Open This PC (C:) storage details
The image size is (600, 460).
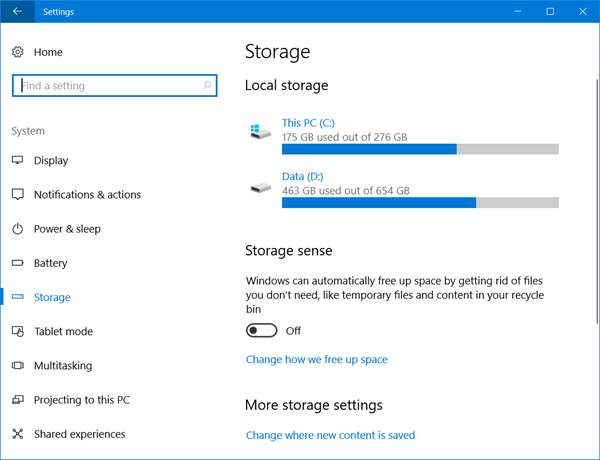pos(308,123)
